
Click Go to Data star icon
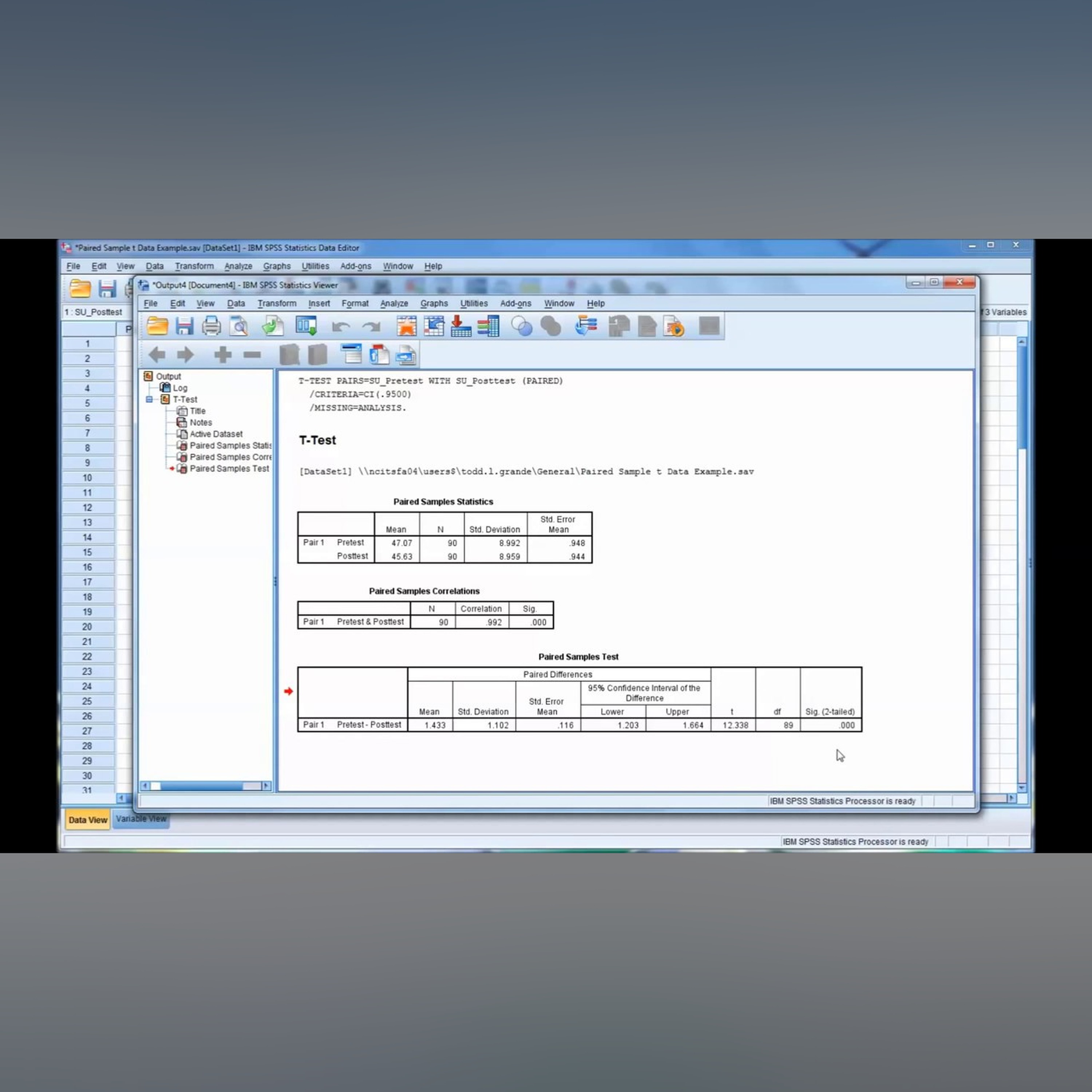406,326
